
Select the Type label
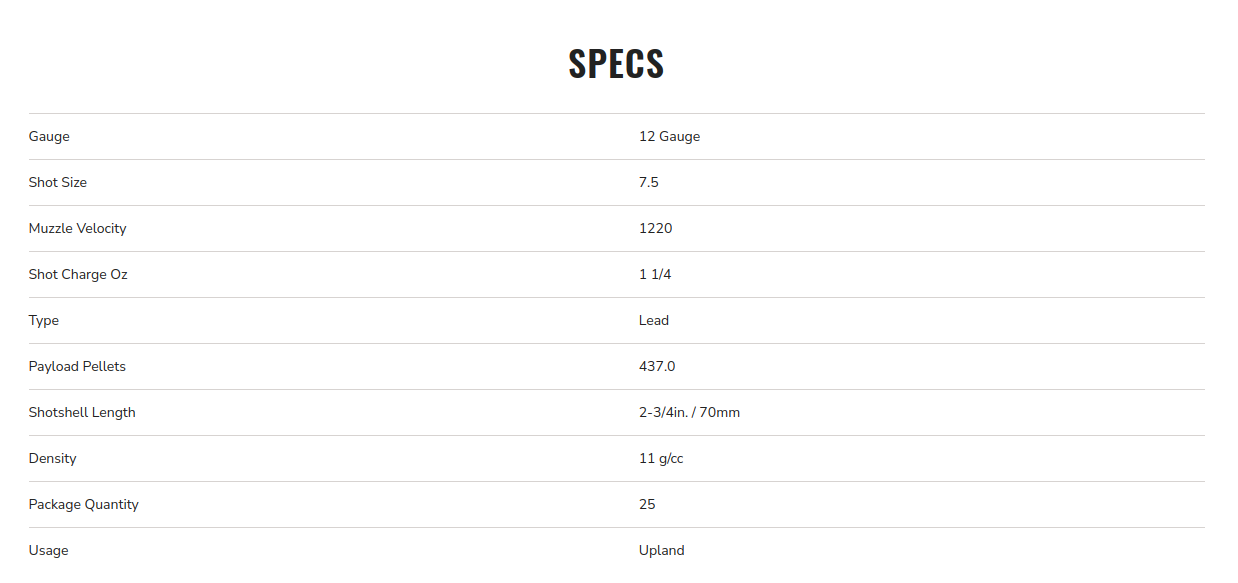pos(44,320)
